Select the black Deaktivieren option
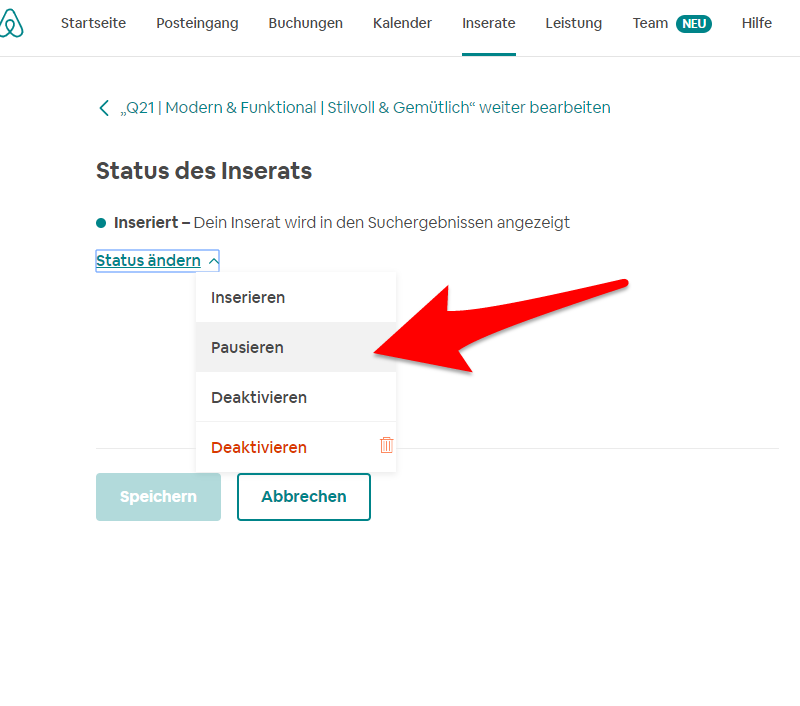This screenshot has height=706, width=800. pos(258,397)
